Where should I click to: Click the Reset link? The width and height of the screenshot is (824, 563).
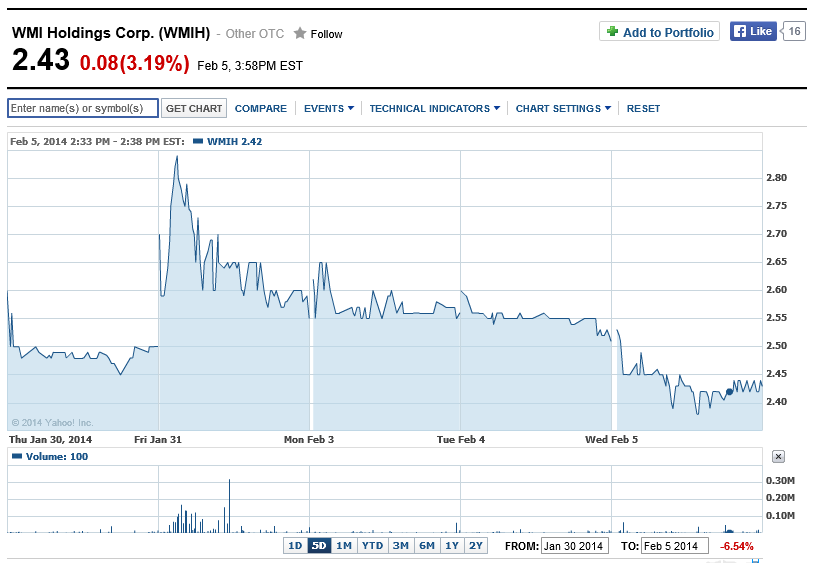coord(643,108)
